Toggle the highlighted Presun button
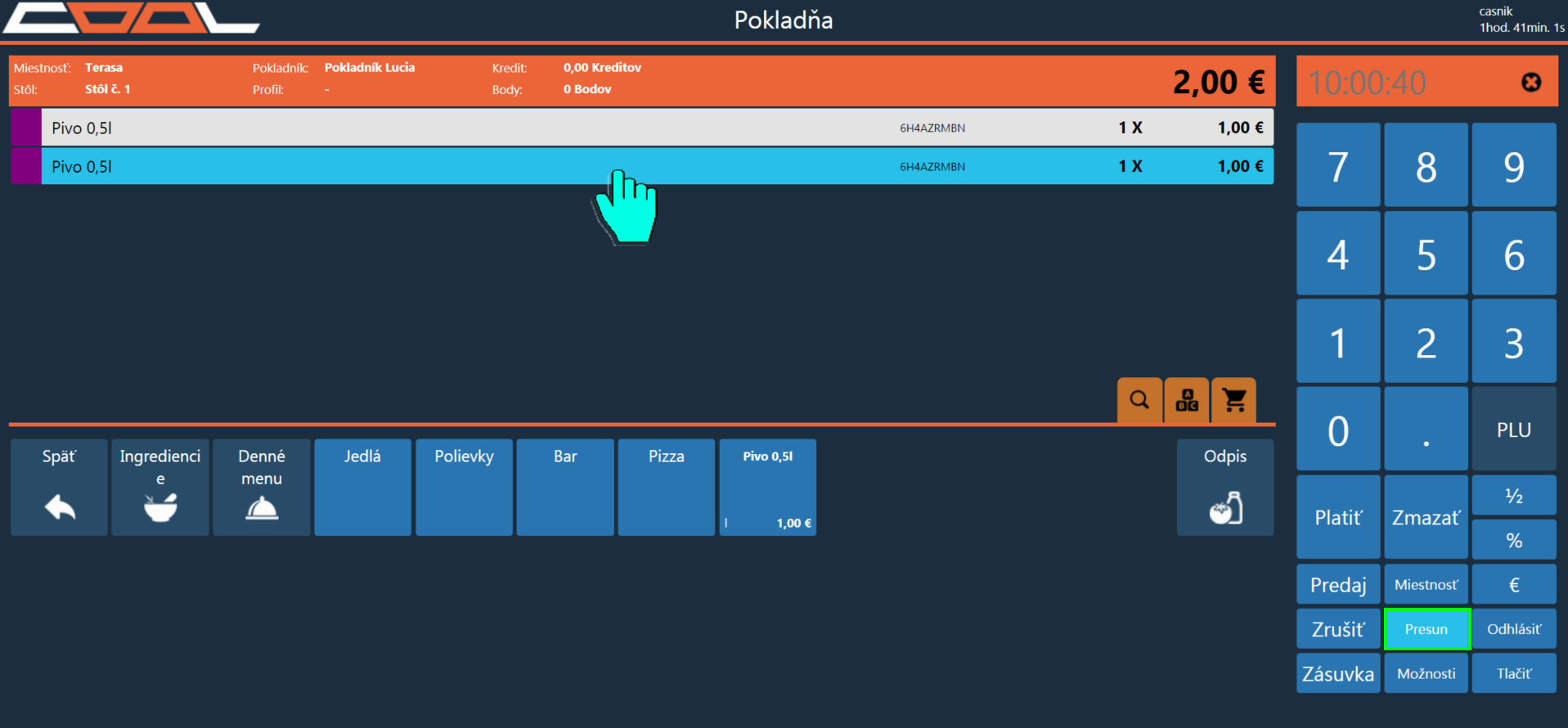This screenshot has height=728, width=1568. [x=1426, y=629]
